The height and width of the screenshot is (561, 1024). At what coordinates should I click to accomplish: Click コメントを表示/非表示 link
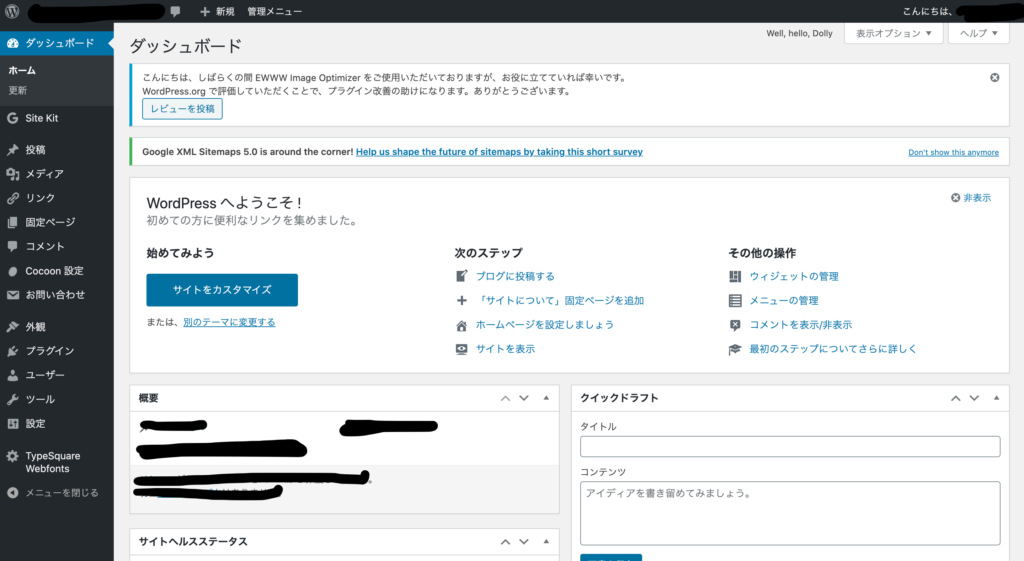click(x=800, y=325)
